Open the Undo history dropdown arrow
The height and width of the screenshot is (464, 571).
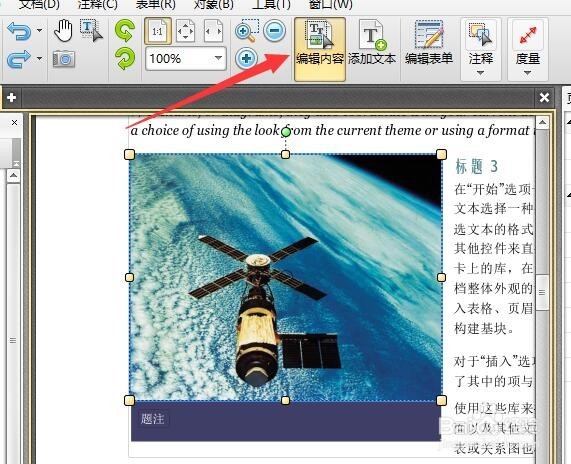point(39,30)
